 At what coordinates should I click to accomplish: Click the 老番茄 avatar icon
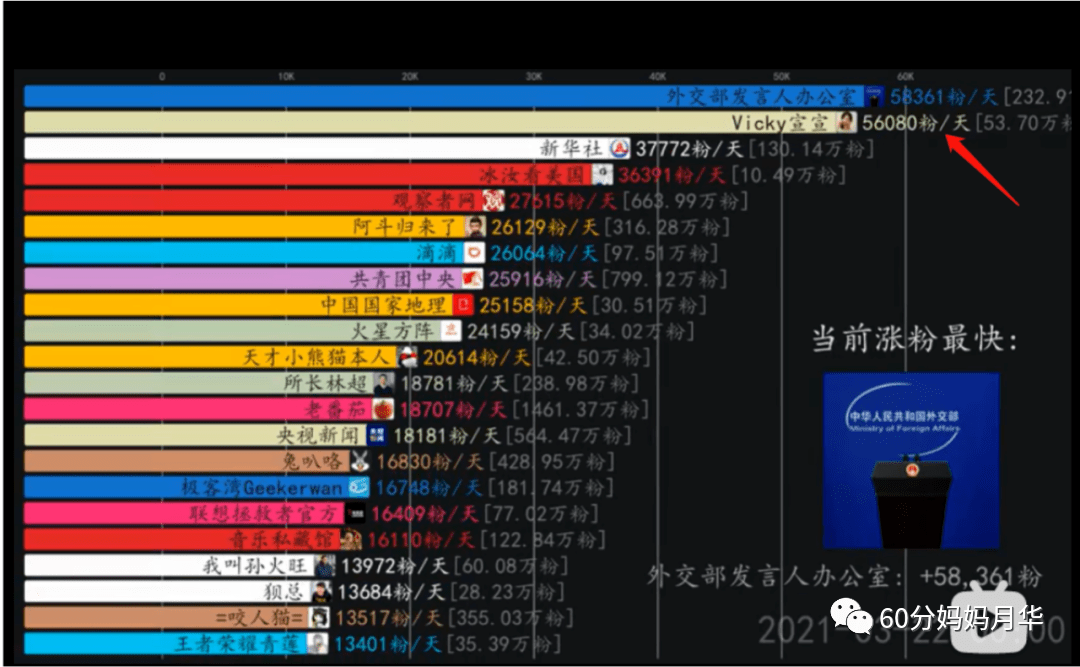[382, 409]
